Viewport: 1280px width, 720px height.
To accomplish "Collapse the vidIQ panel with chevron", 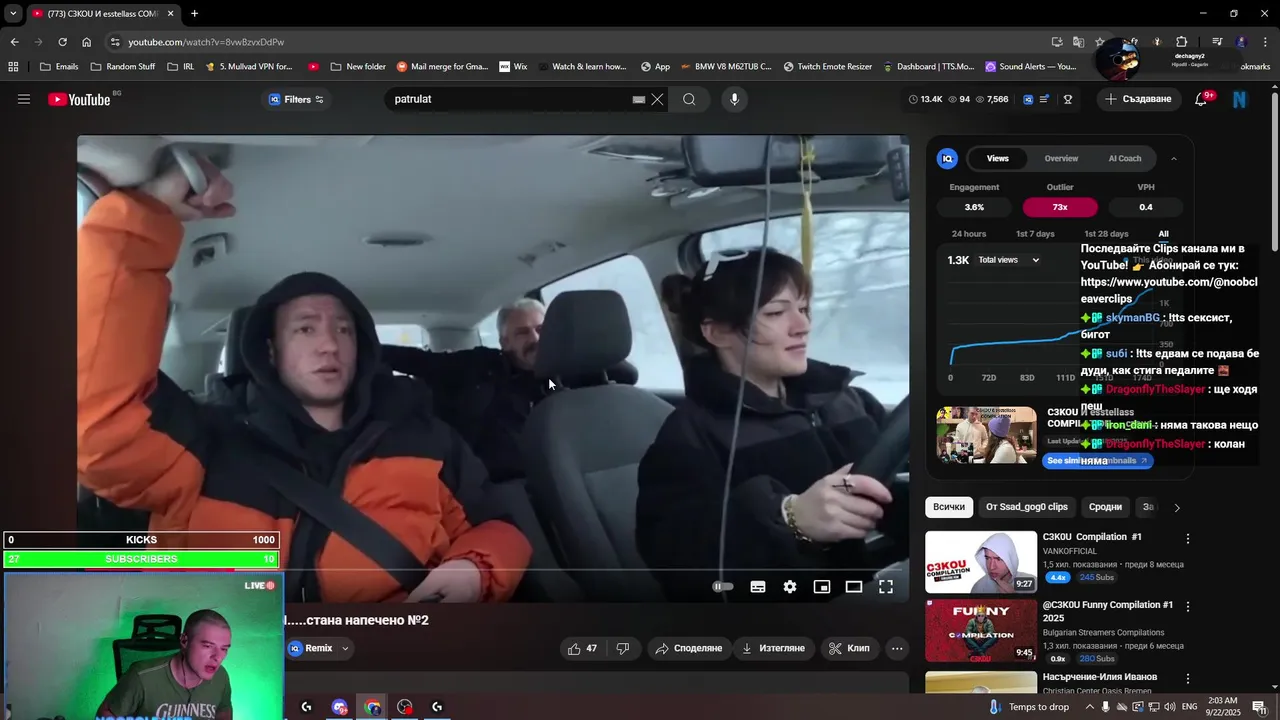I will 1174,158.
